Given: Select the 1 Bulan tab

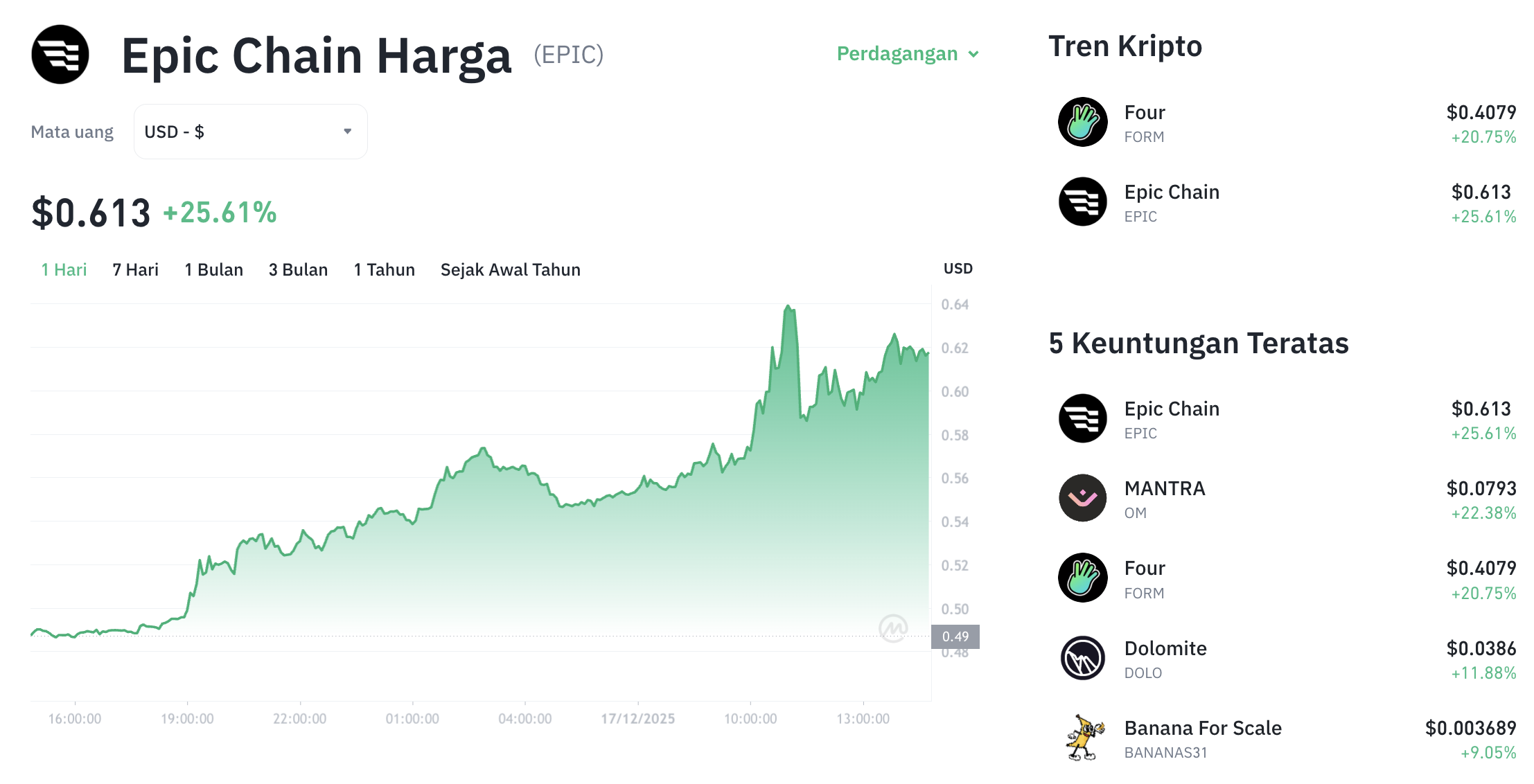Looking at the screenshot, I should [x=213, y=269].
